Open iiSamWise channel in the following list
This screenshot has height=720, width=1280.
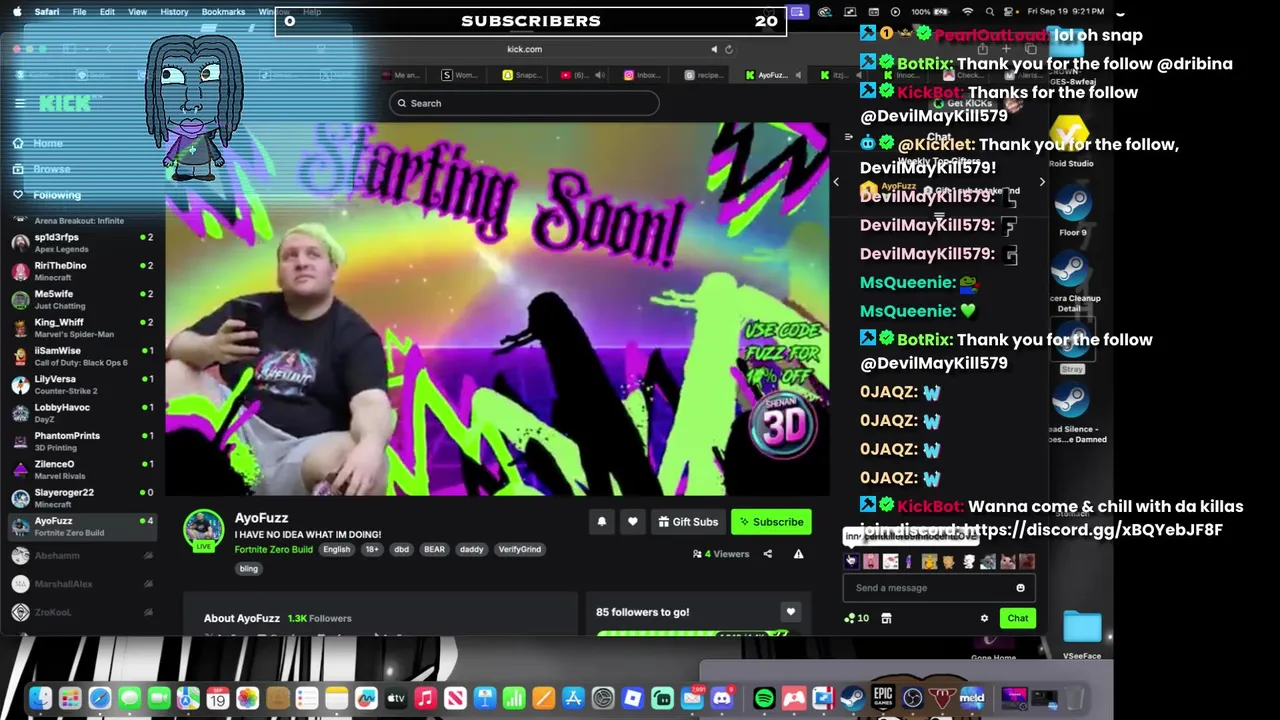point(82,356)
